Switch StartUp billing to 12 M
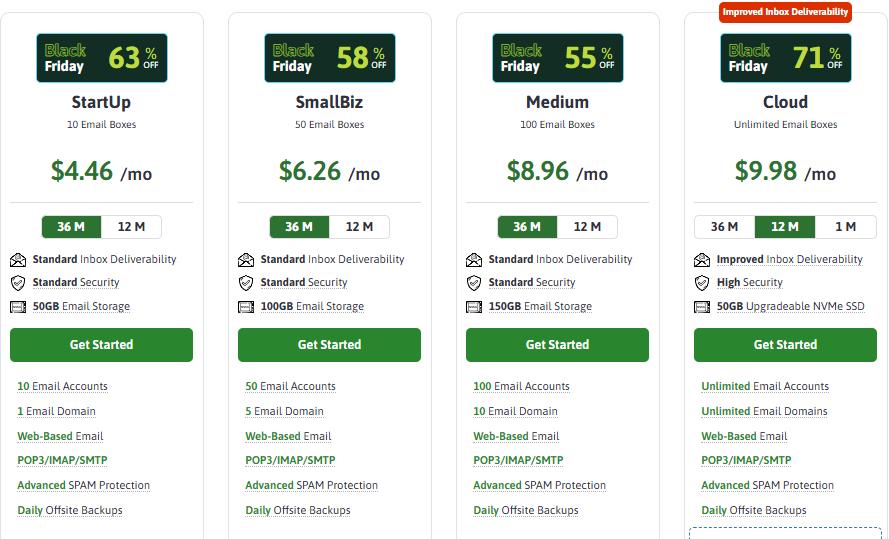 (131, 227)
